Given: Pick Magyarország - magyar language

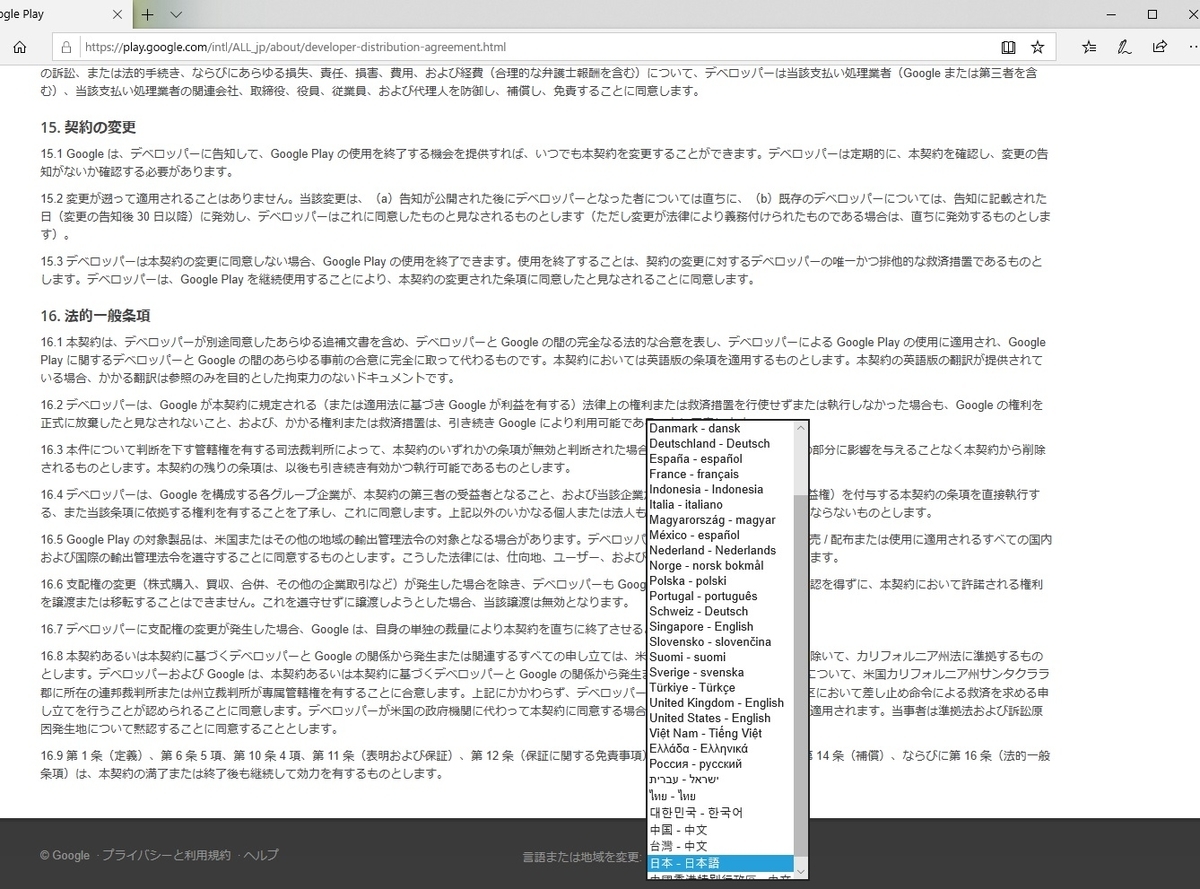Looking at the screenshot, I should (720, 520).
